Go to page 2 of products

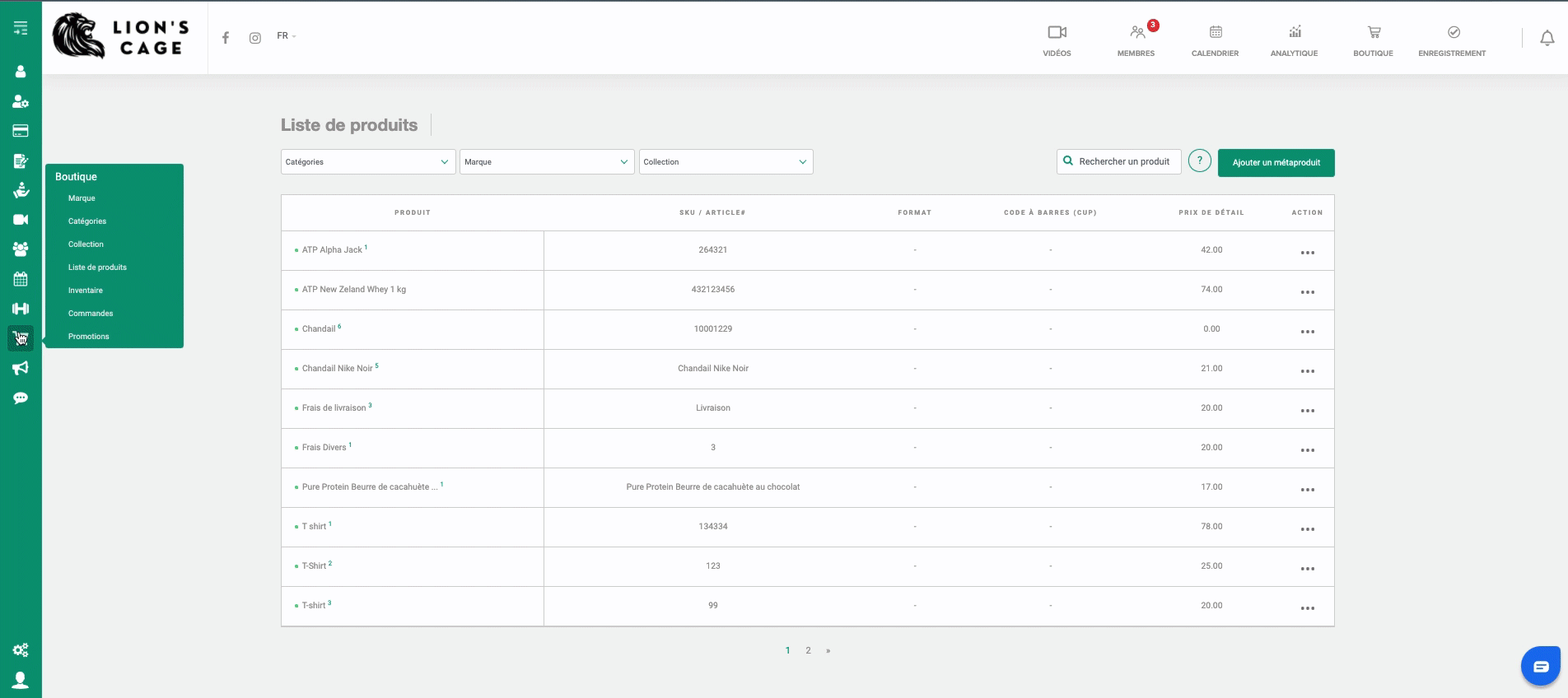point(808,650)
